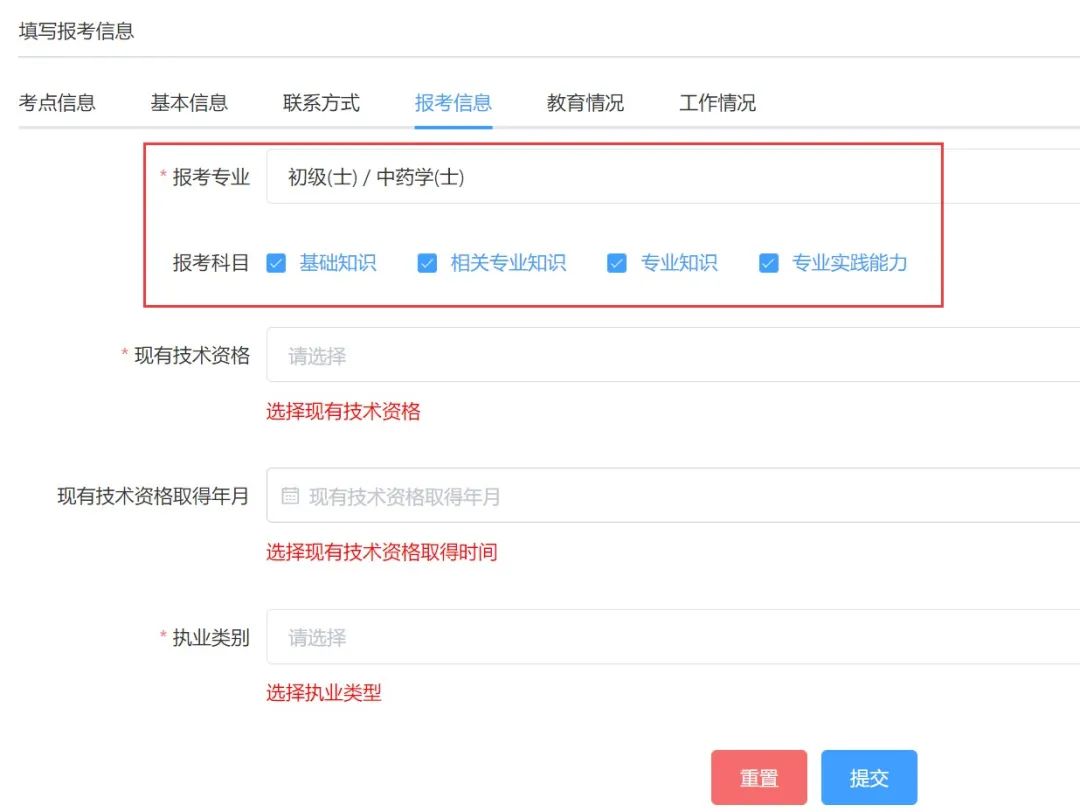Disable the 专业实践能力 checkbox
1080x812 pixels.
[x=768, y=263]
